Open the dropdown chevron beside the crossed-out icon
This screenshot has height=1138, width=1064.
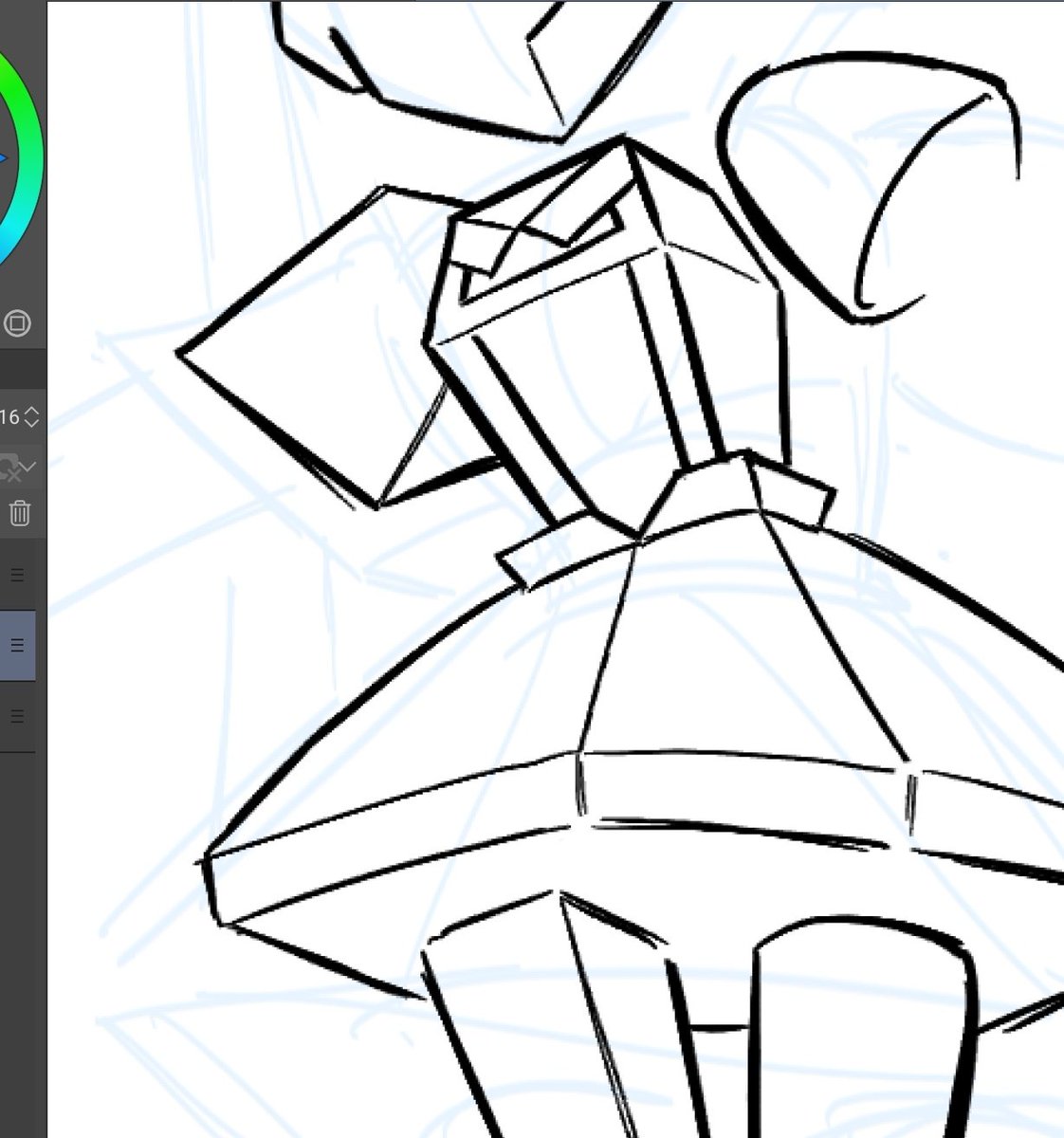point(29,466)
